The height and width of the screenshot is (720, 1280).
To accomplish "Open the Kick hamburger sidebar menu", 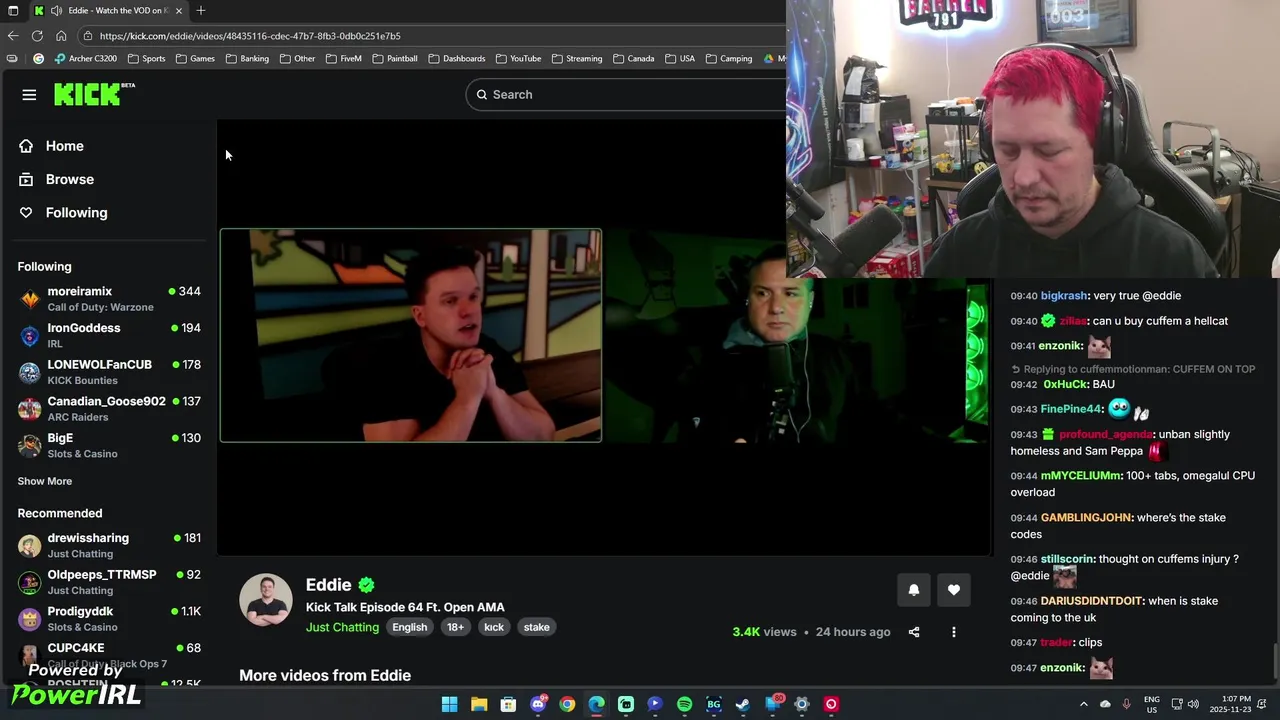I will pos(29,95).
